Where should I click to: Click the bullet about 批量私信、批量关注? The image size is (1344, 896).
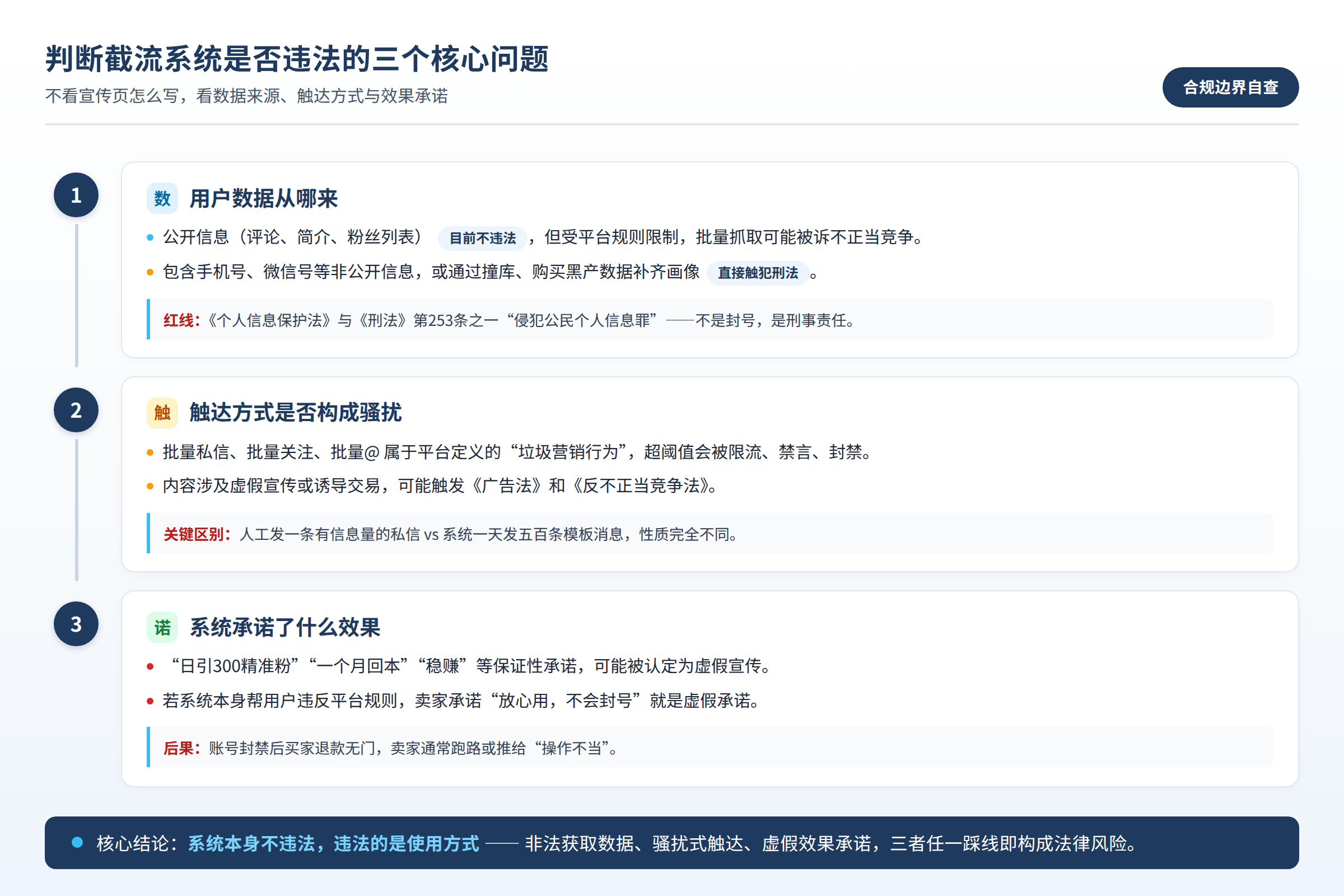(510, 452)
